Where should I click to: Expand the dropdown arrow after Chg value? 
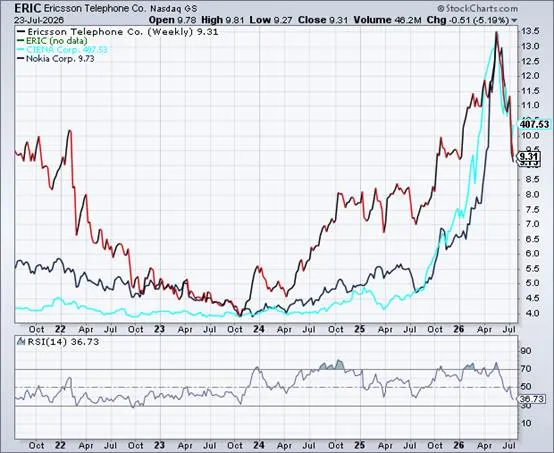point(514,20)
